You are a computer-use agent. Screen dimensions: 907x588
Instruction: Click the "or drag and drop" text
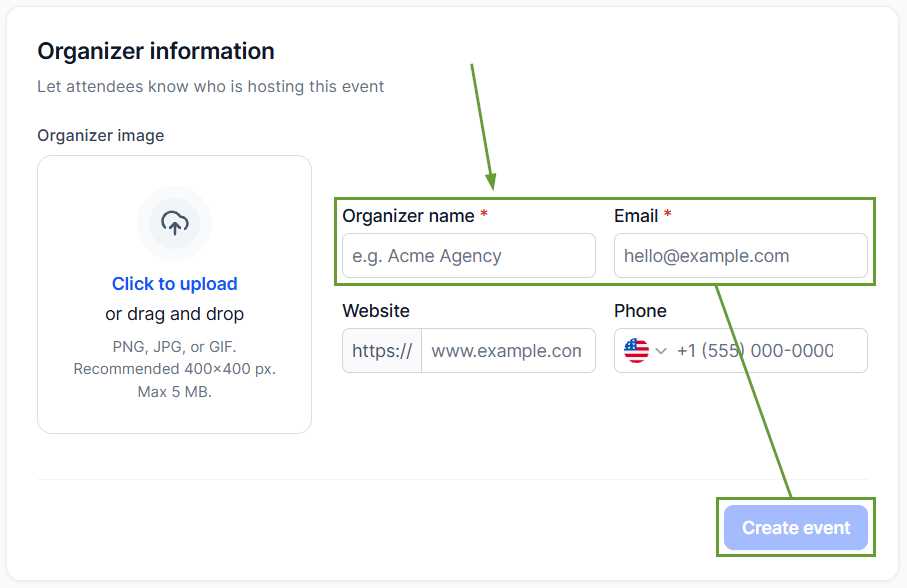[175, 314]
